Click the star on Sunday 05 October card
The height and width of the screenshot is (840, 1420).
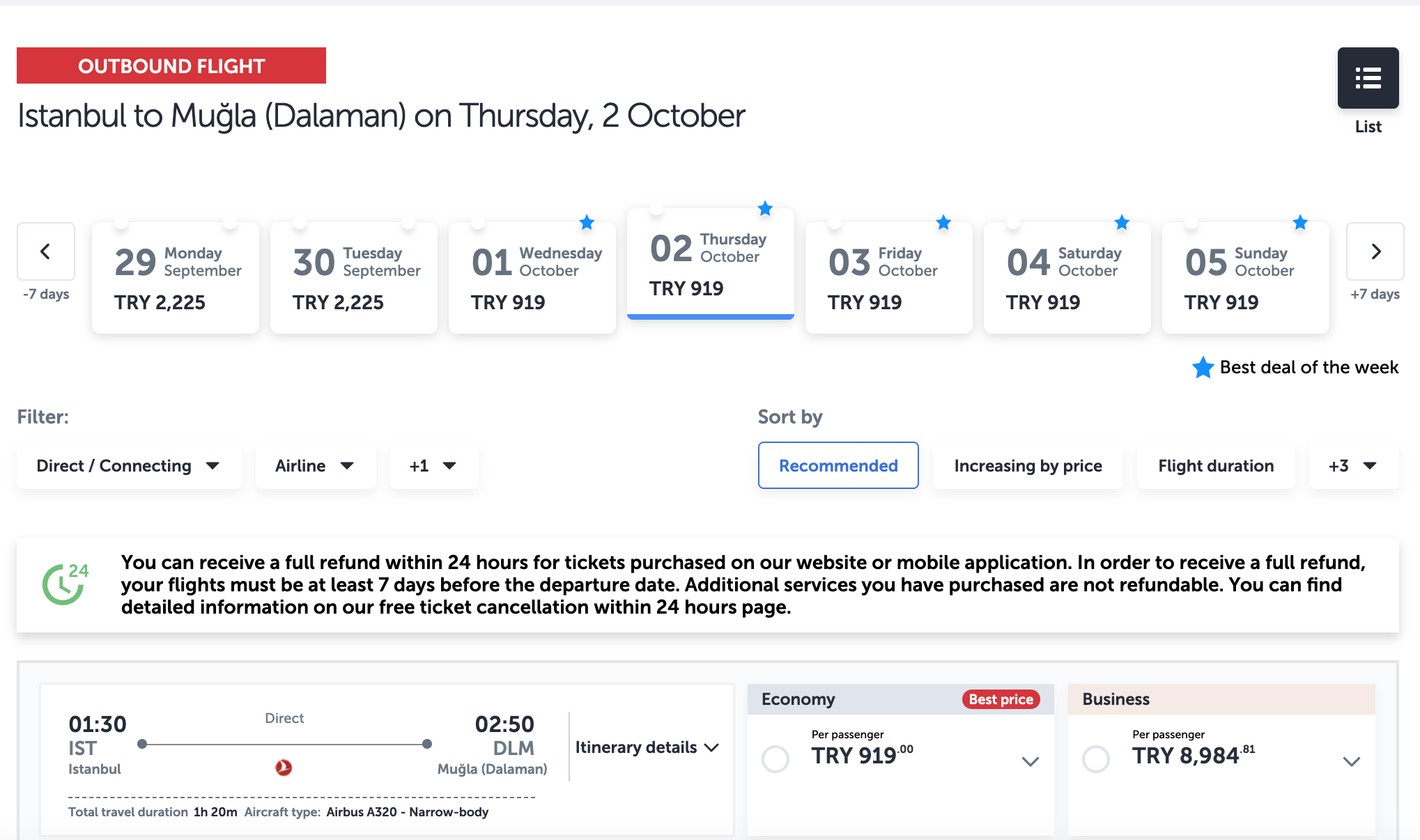click(x=1300, y=223)
